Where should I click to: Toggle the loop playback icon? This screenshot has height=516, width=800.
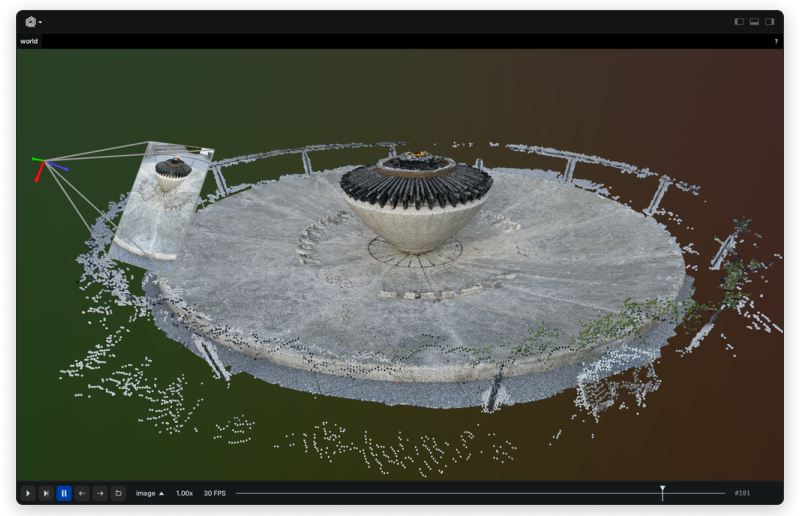[x=118, y=493]
